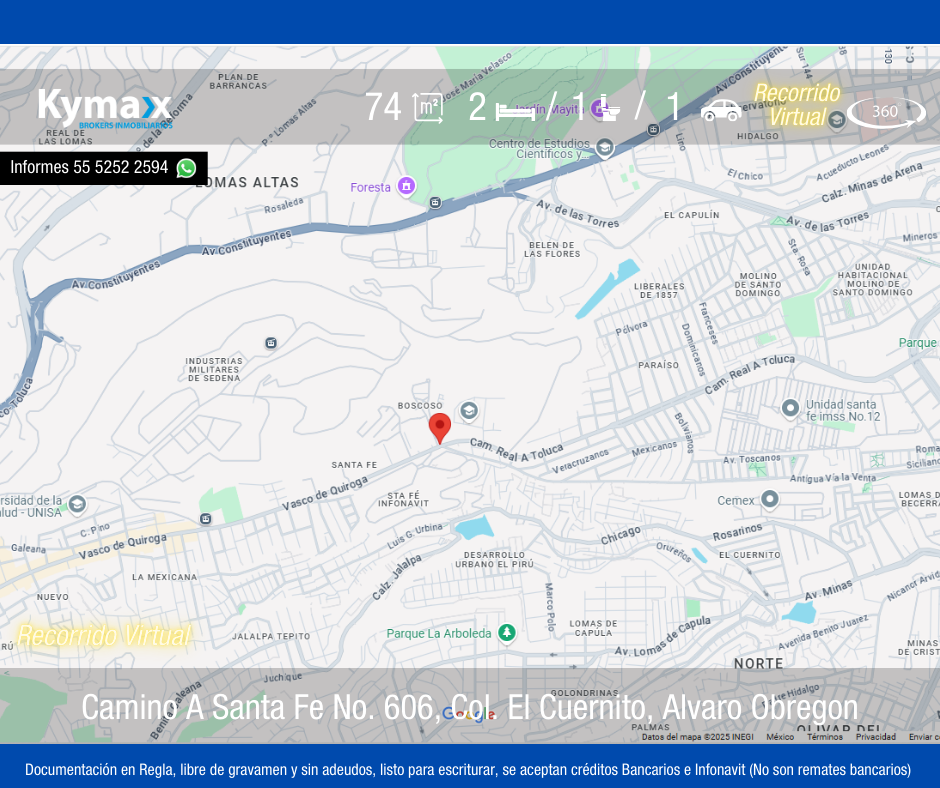Click the Rosarinos street label
940x788 pixels.
point(737,531)
